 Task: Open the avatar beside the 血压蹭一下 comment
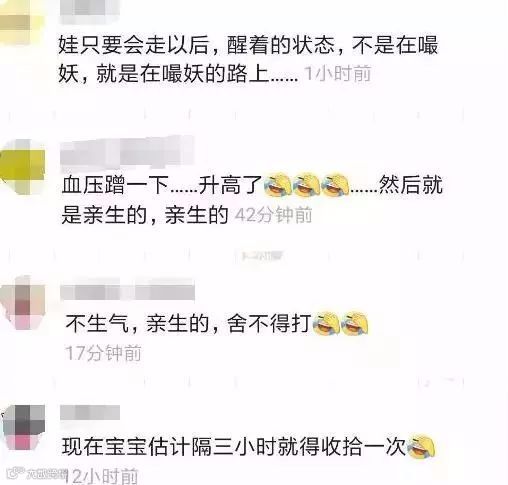point(23,167)
